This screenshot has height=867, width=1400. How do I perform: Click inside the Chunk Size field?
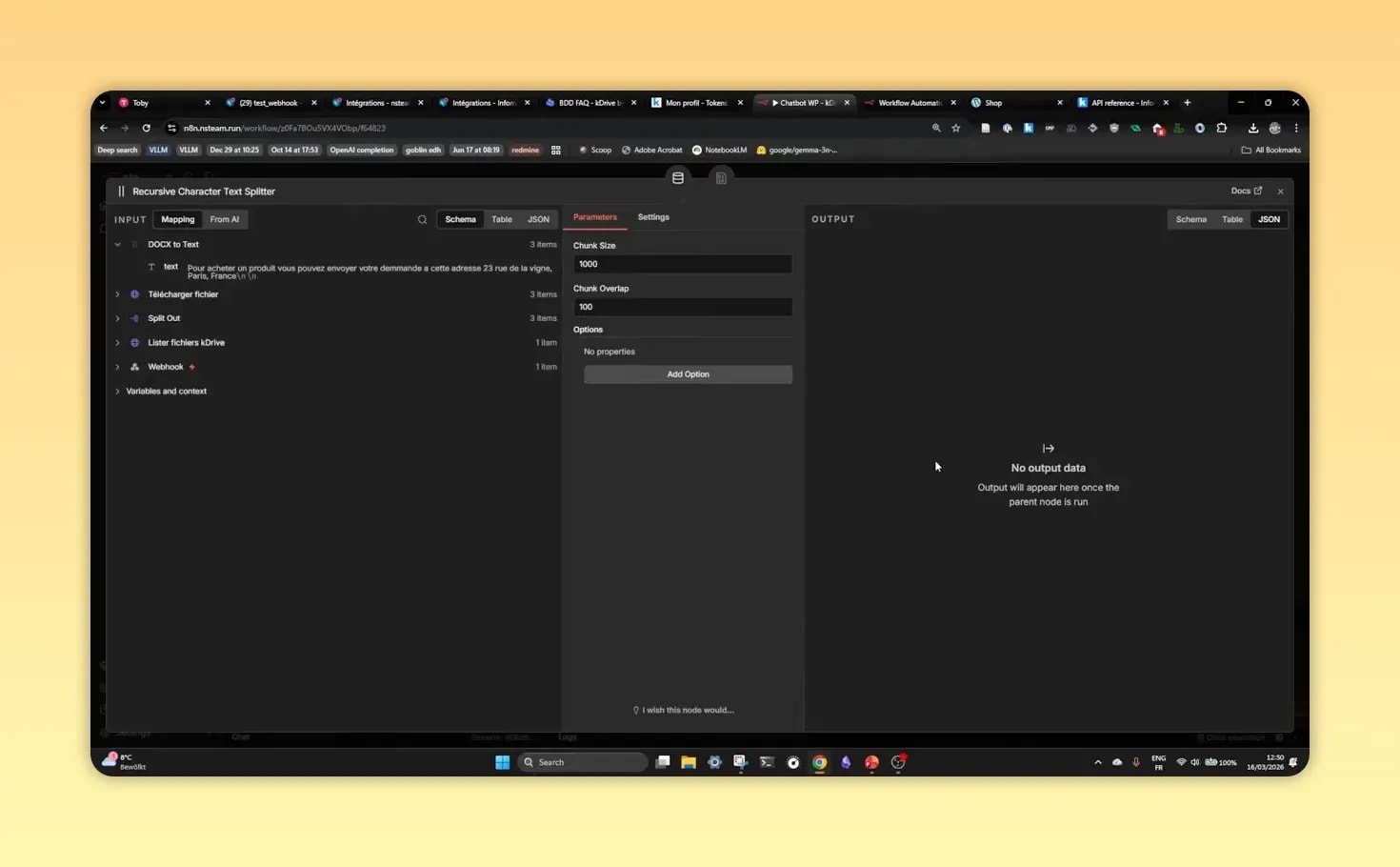[682, 264]
